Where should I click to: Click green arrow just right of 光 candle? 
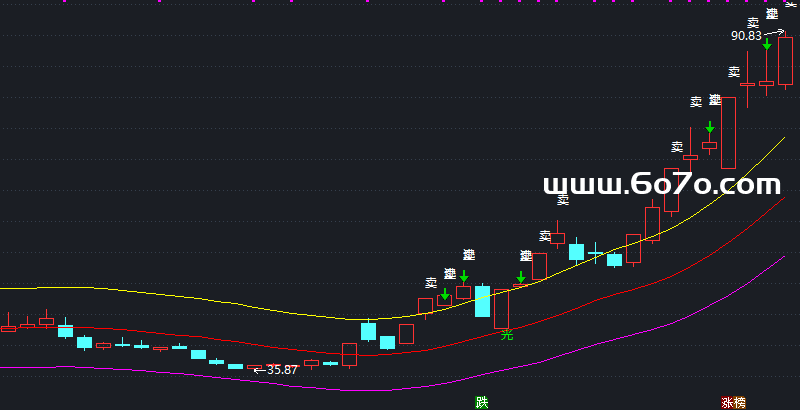pyautogui.click(x=521, y=276)
